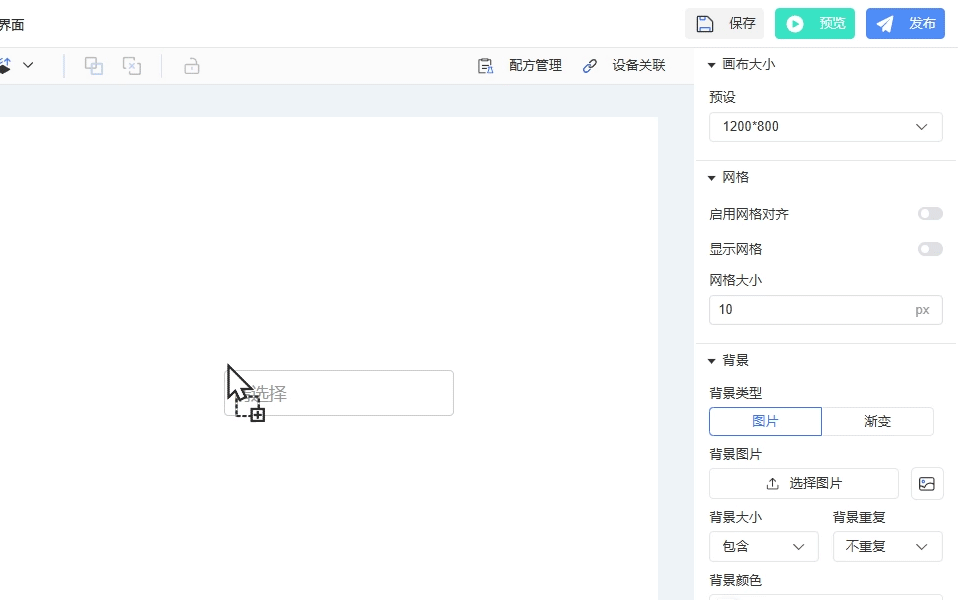Click the 预览 preview button

[814, 24]
